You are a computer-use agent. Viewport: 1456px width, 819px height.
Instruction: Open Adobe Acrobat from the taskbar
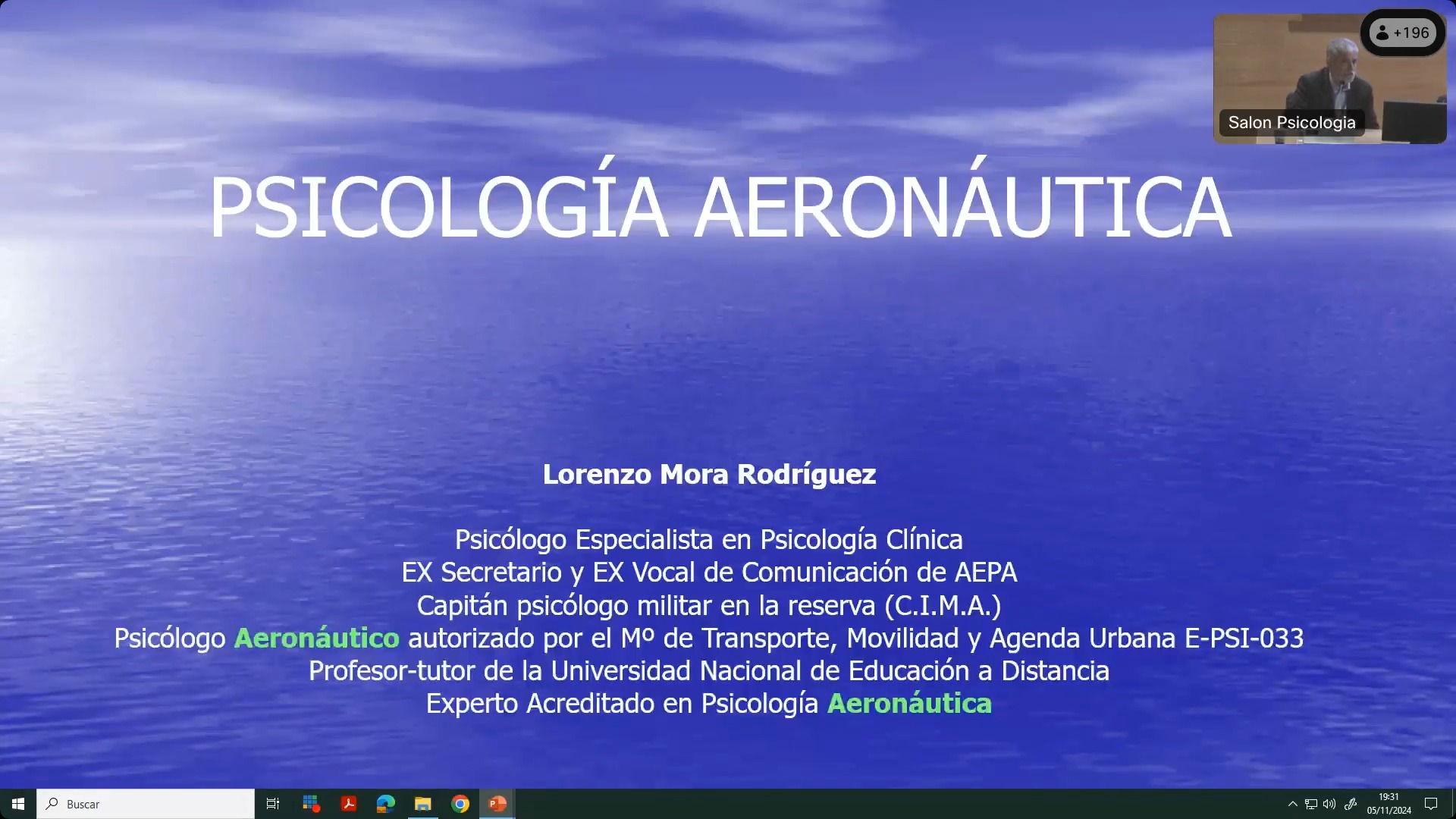[x=348, y=804]
